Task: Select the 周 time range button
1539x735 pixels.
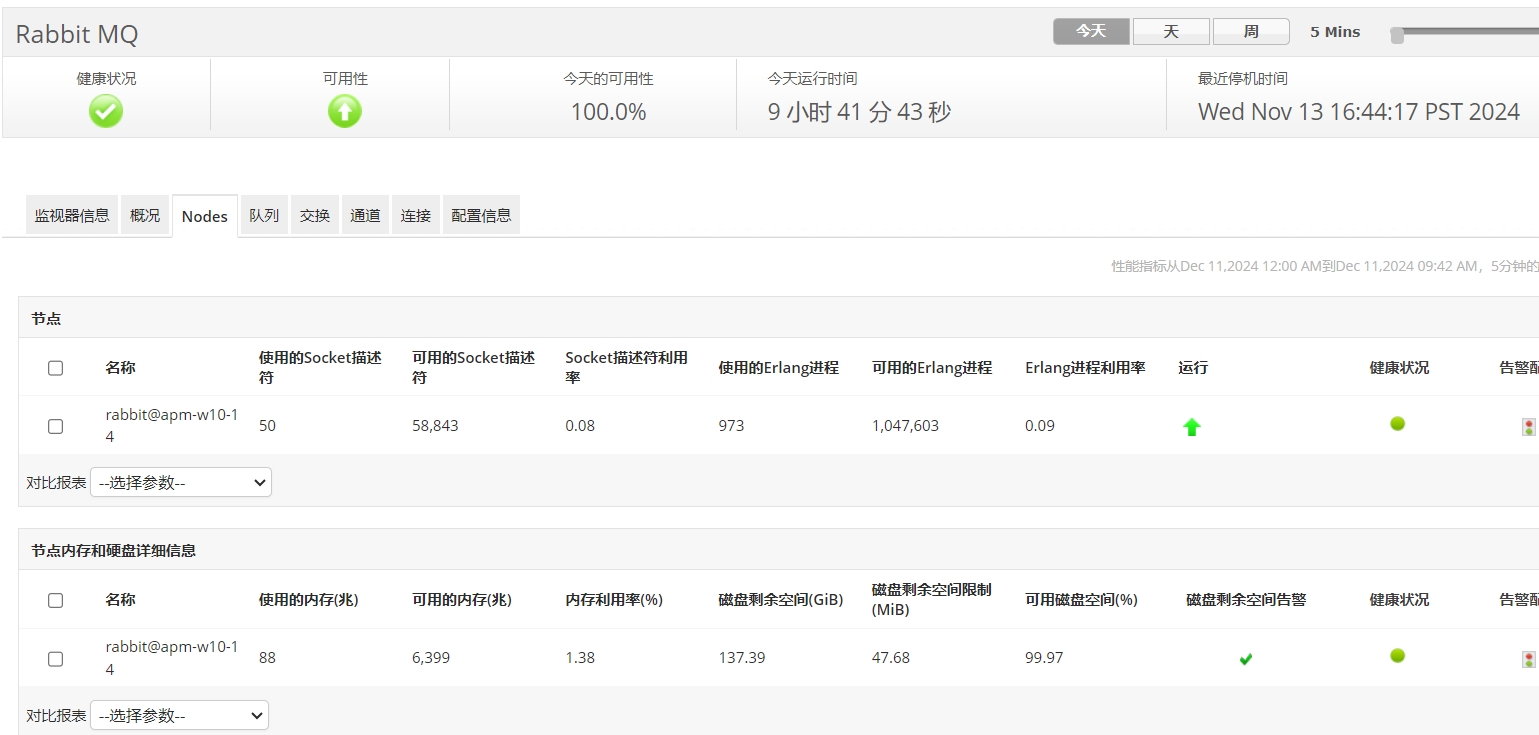Action: 1251,32
